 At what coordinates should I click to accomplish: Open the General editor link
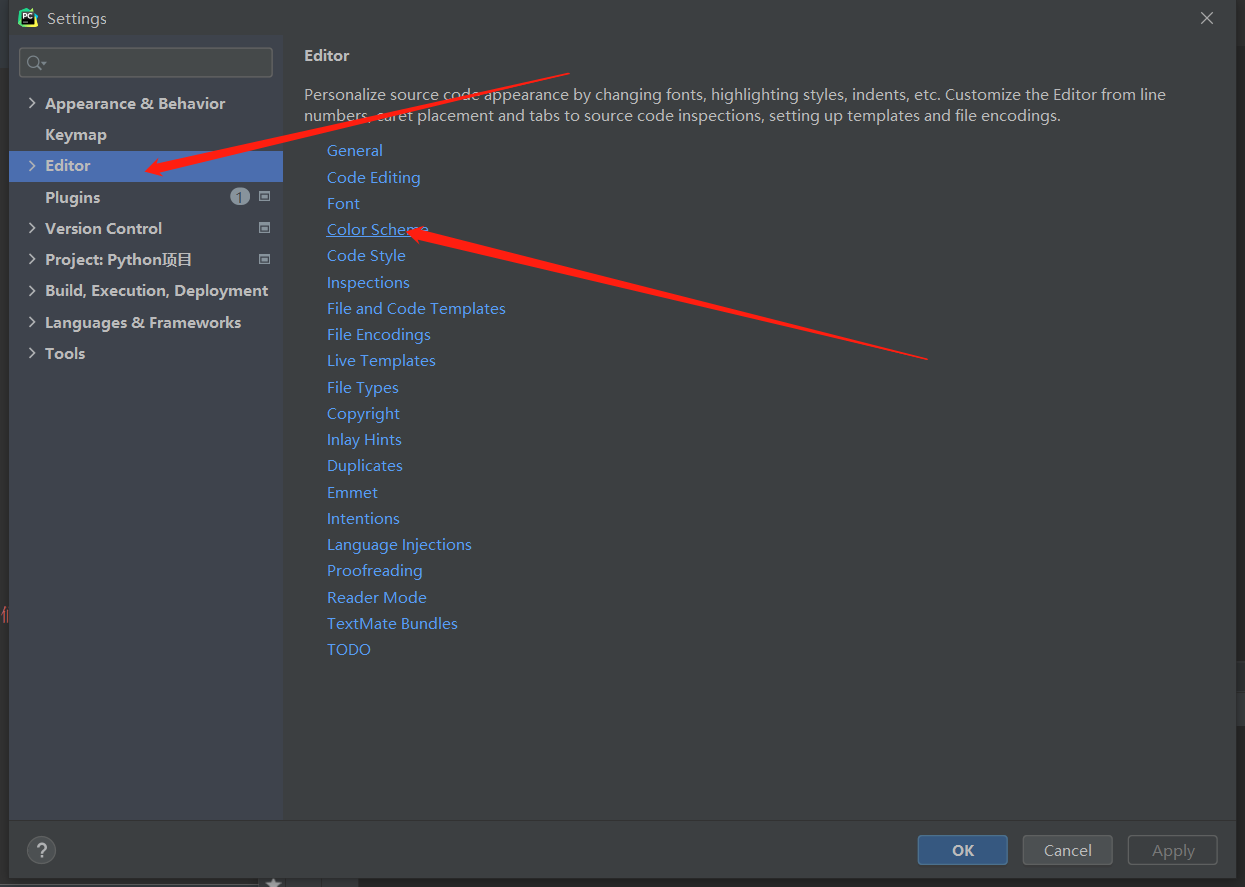coord(355,150)
